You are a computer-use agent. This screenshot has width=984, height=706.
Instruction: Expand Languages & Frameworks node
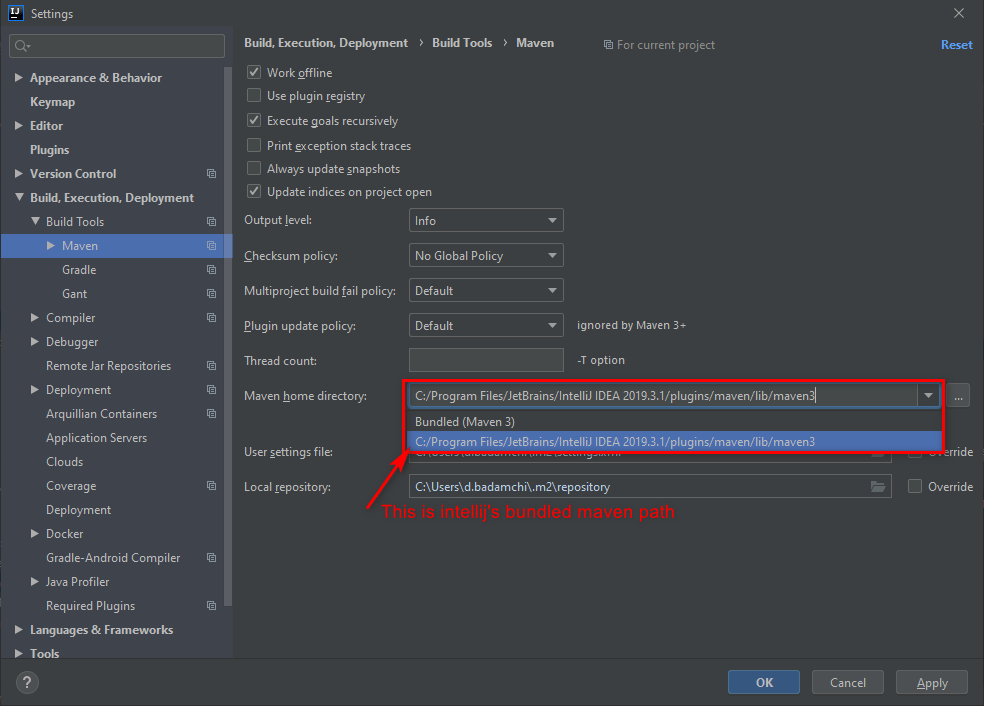tap(19, 629)
